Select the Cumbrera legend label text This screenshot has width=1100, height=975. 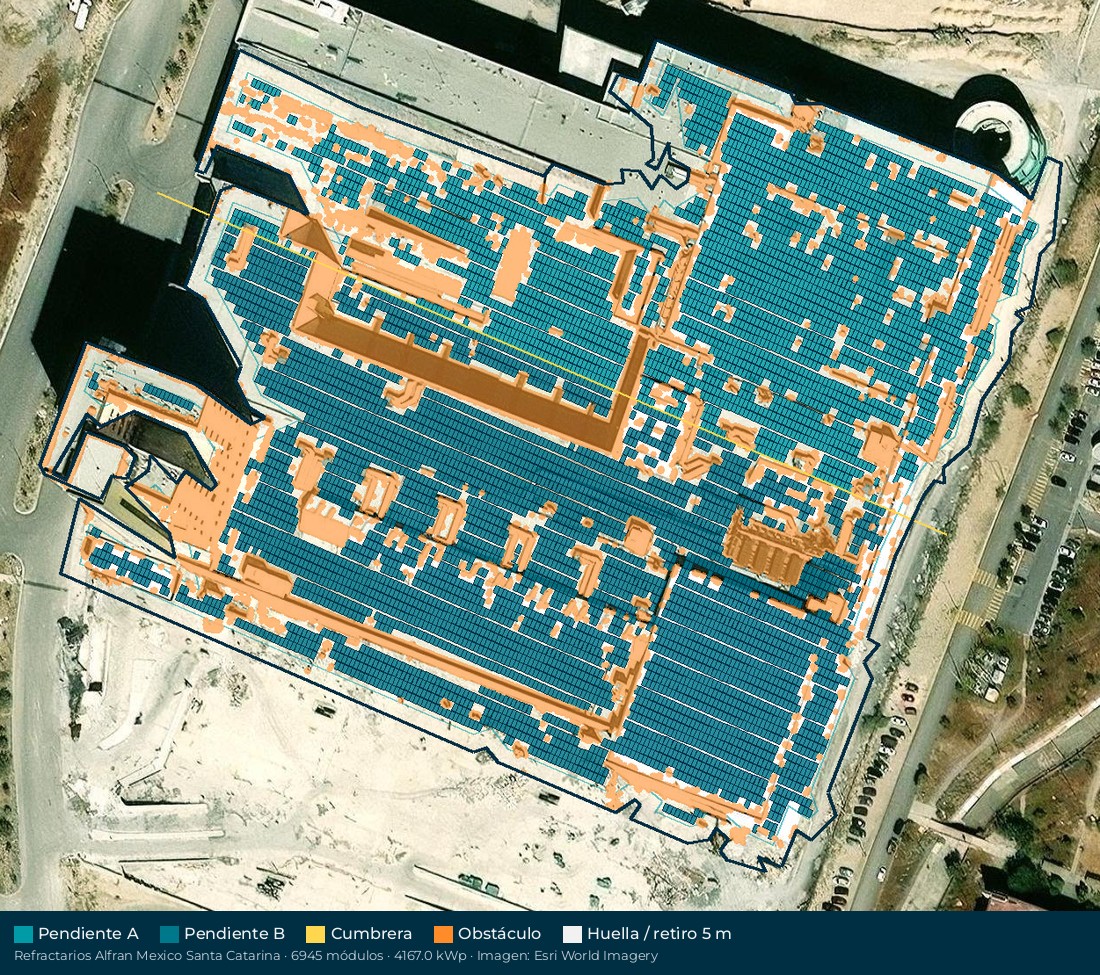point(371,934)
